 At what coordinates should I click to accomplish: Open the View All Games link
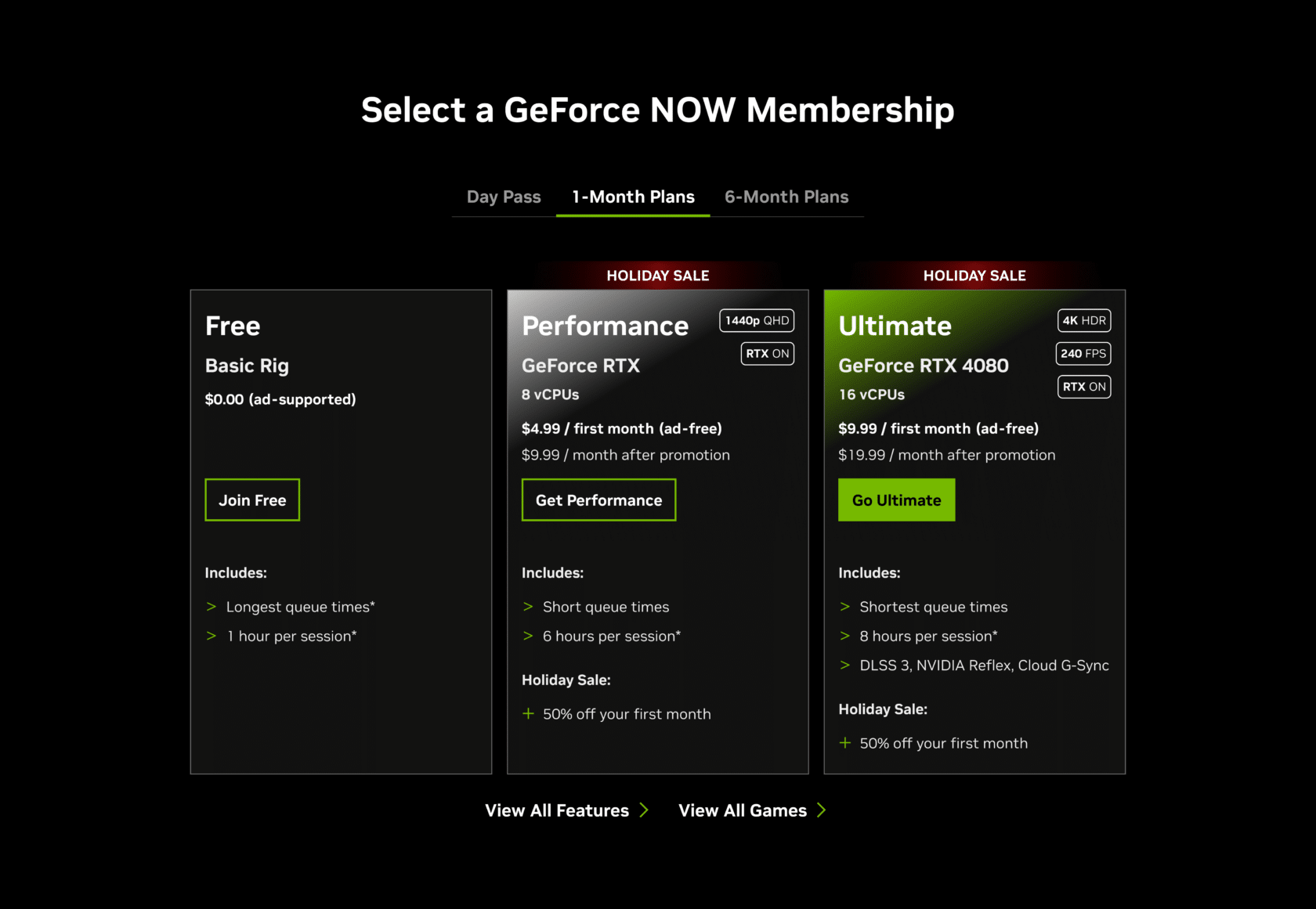[742, 811]
